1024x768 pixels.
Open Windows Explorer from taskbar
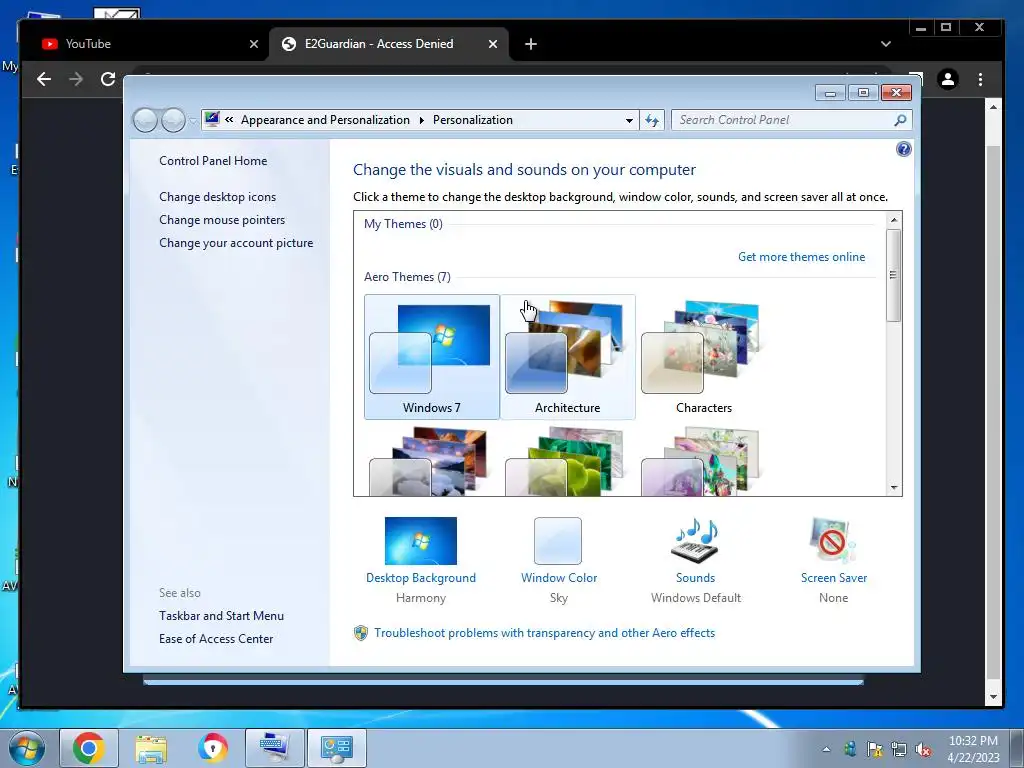(x=151, y=748)
